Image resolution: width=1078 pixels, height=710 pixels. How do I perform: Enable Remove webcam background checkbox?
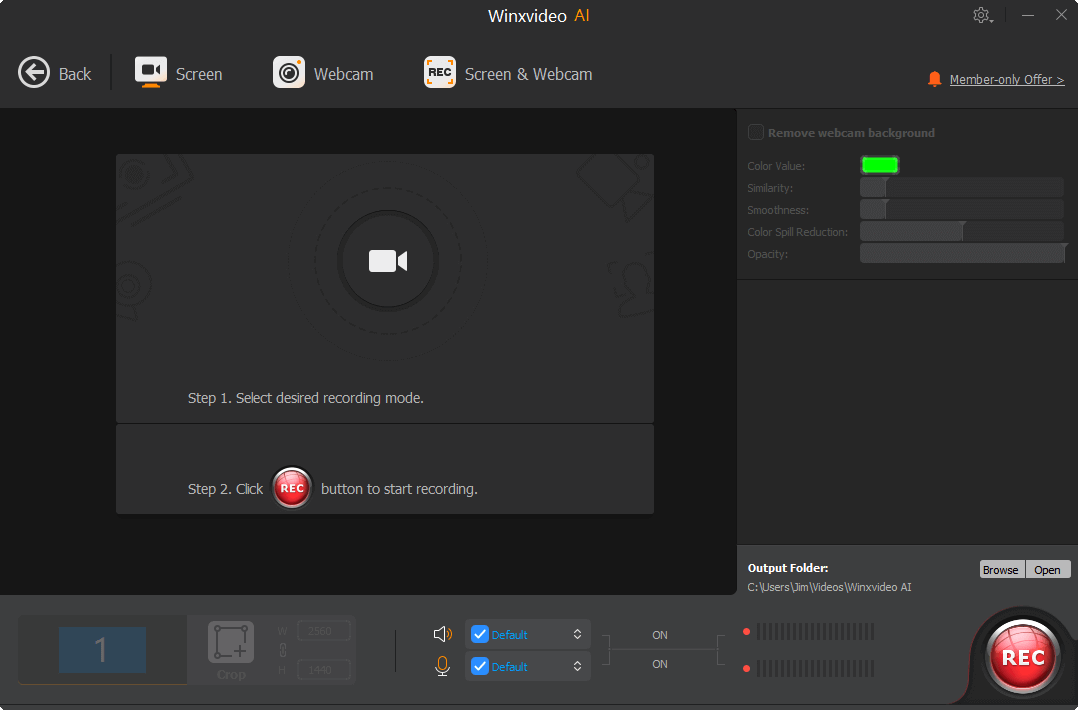point(756,132)
